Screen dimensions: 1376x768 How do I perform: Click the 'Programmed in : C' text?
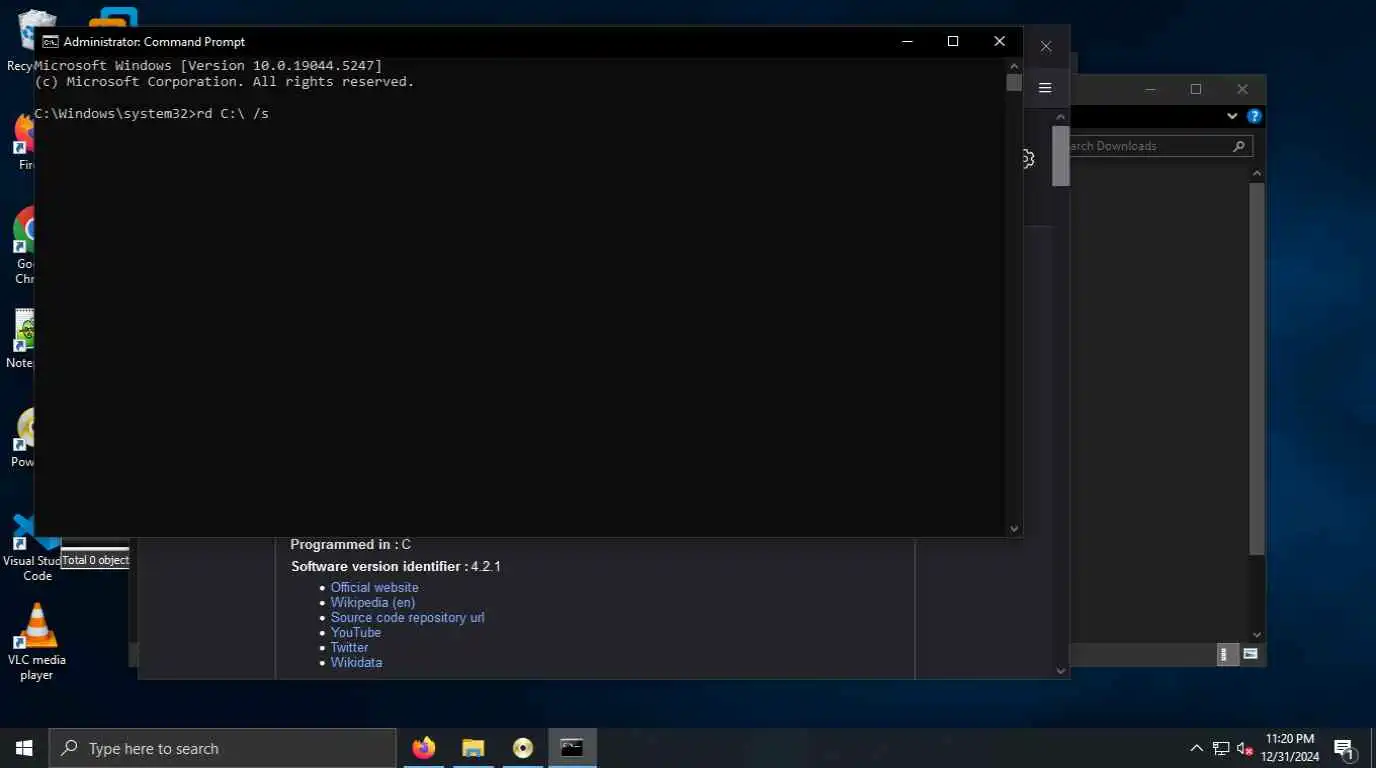point(351,545)
